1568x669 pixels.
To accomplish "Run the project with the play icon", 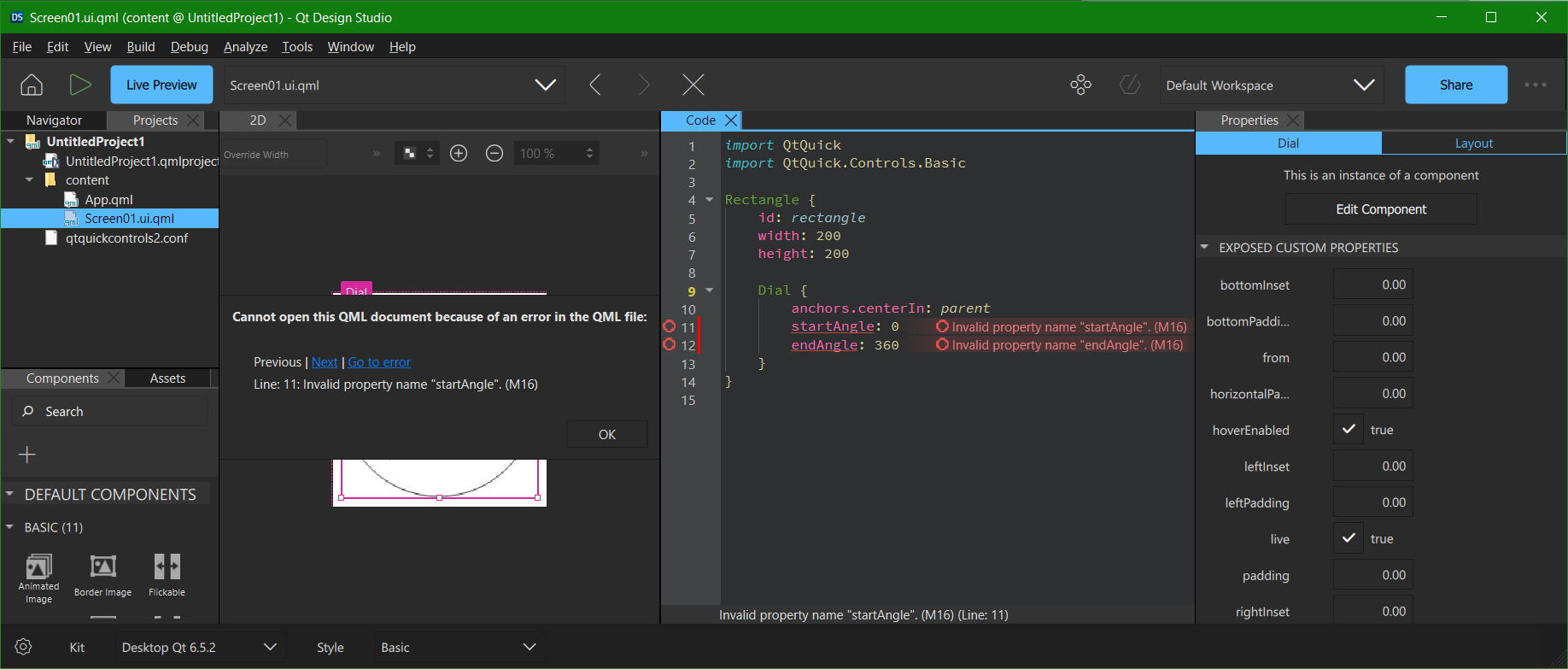I will point(80,85).
